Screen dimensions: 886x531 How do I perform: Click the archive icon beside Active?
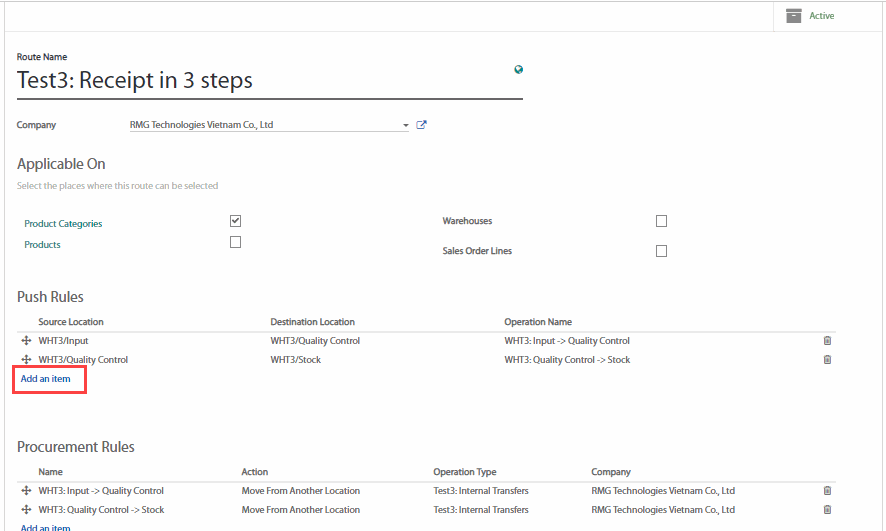(x=793, y=16)
